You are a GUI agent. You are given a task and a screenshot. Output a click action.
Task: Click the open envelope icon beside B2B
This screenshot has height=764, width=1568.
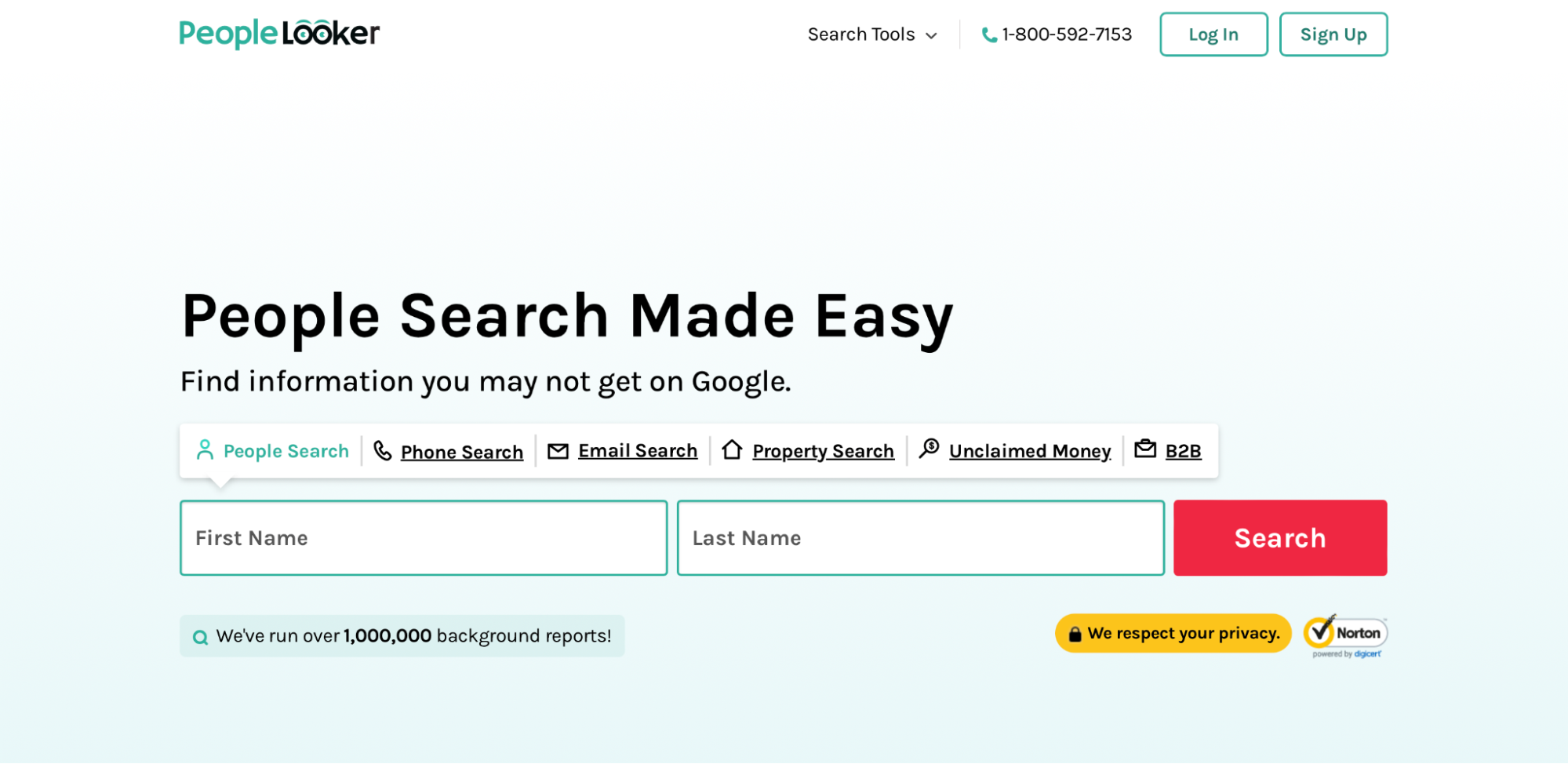1145,449
